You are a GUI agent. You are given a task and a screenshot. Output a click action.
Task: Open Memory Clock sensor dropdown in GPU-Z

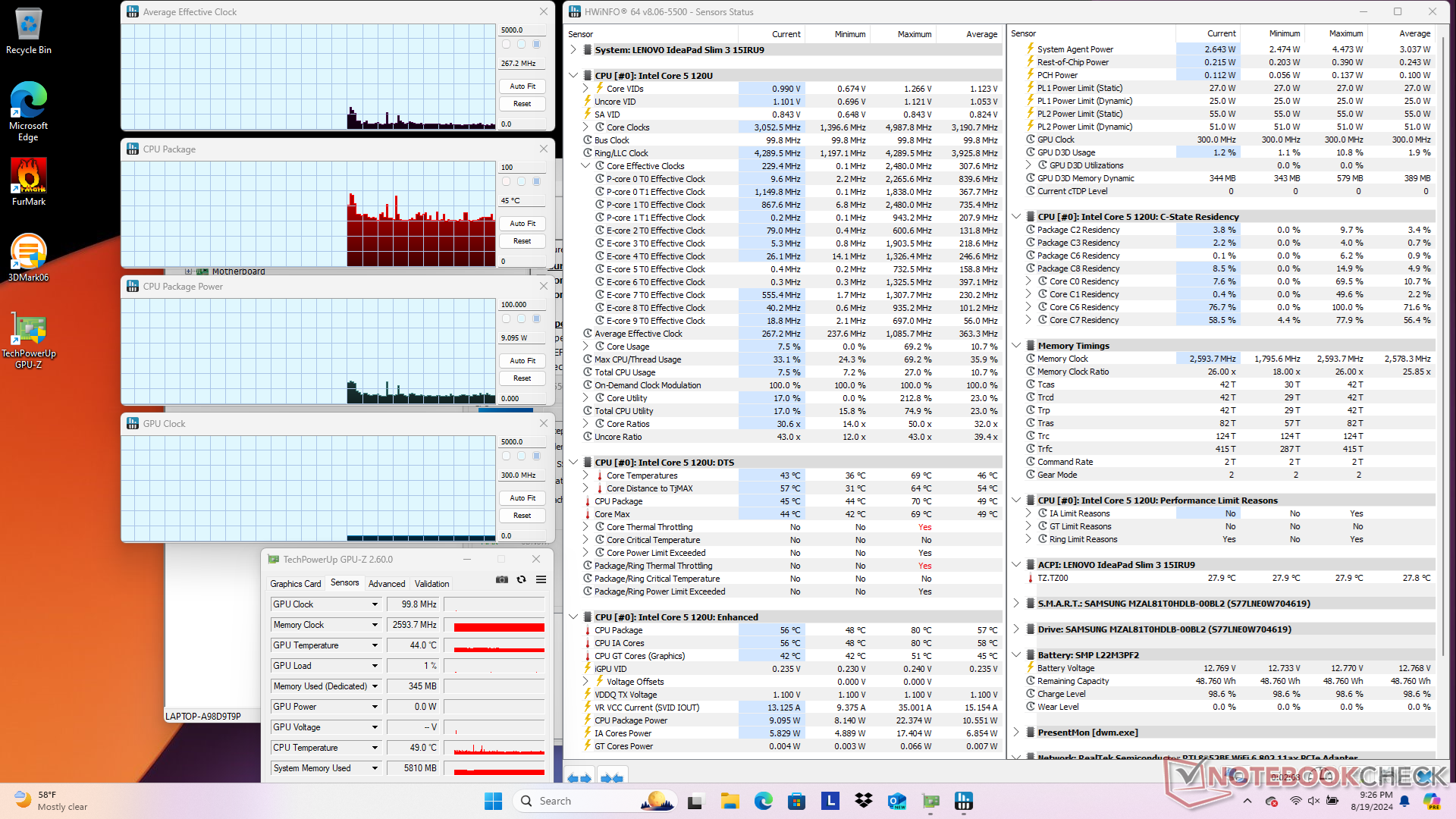(x=375, y=625)
